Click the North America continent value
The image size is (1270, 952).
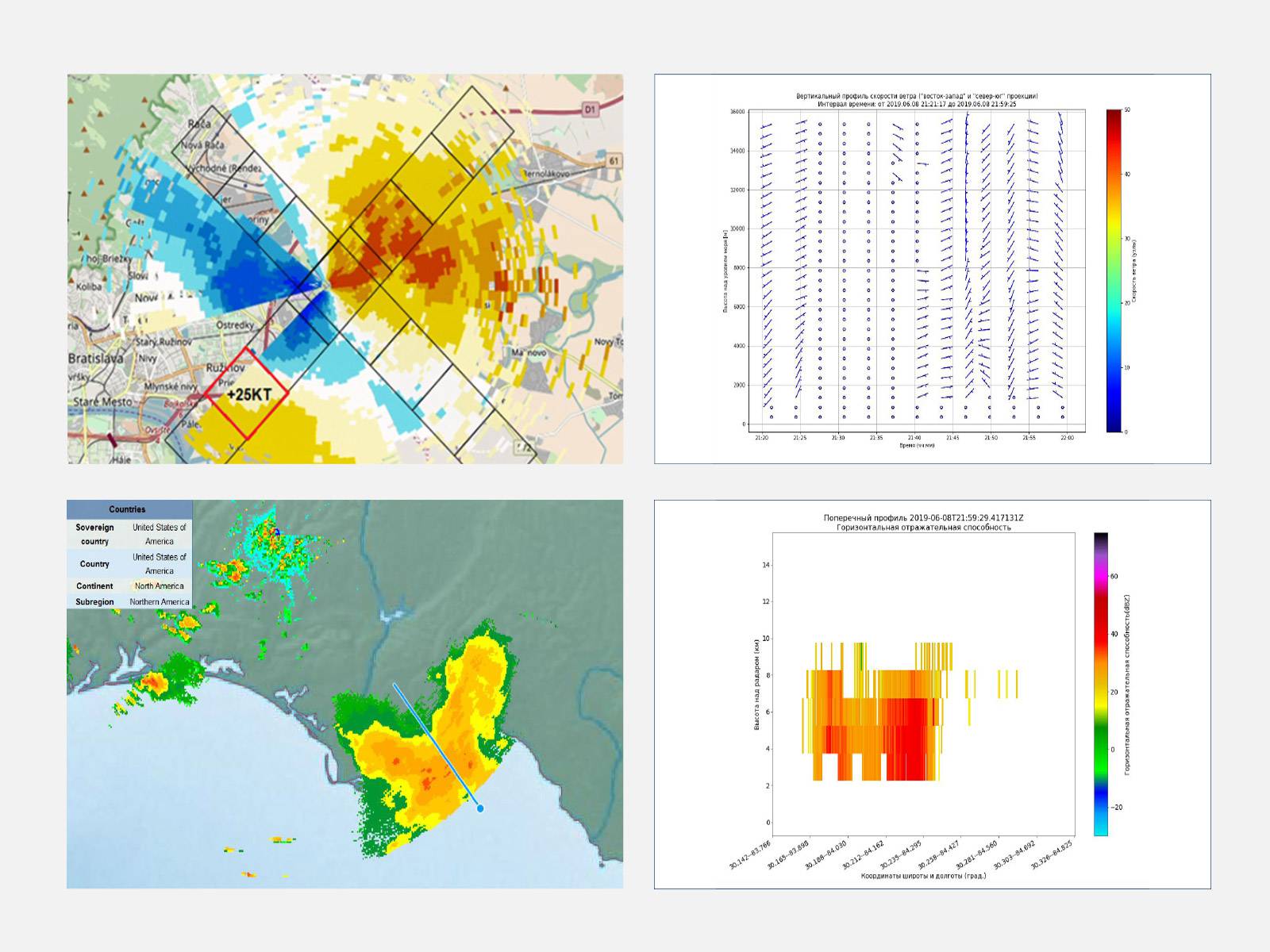[159, 586]
